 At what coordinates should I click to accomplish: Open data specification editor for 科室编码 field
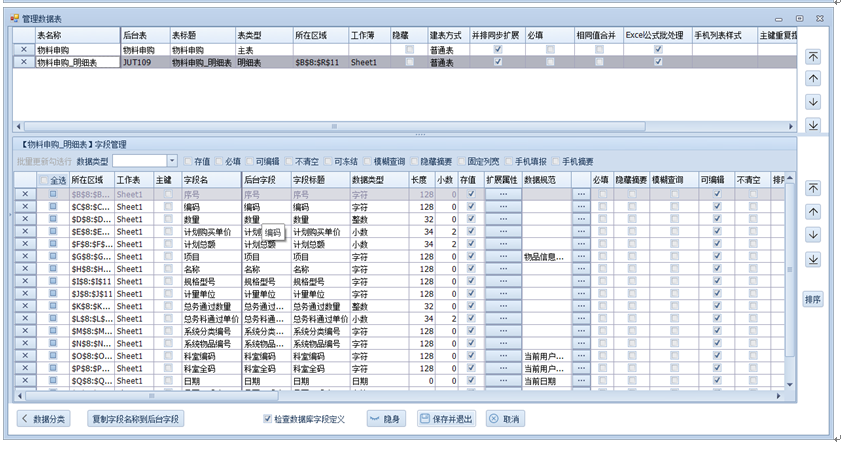581,356
